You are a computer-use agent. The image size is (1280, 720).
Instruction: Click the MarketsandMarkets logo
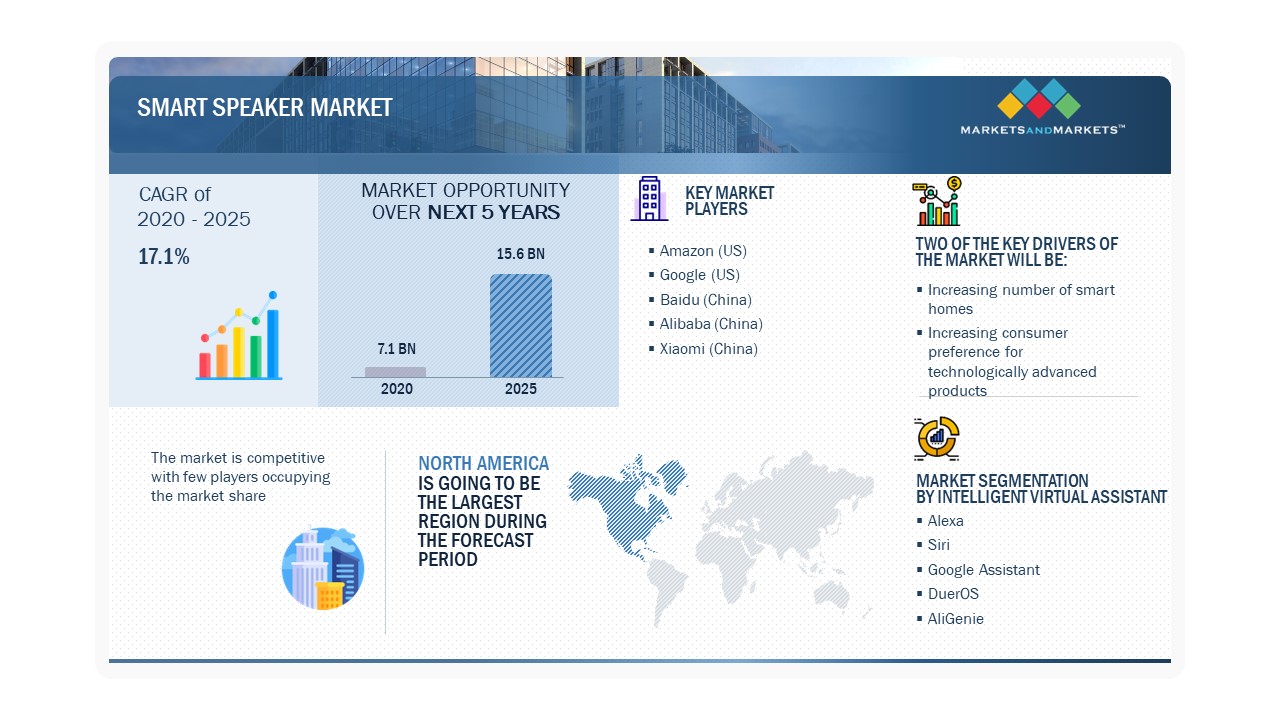click(x=1042, y=108)
